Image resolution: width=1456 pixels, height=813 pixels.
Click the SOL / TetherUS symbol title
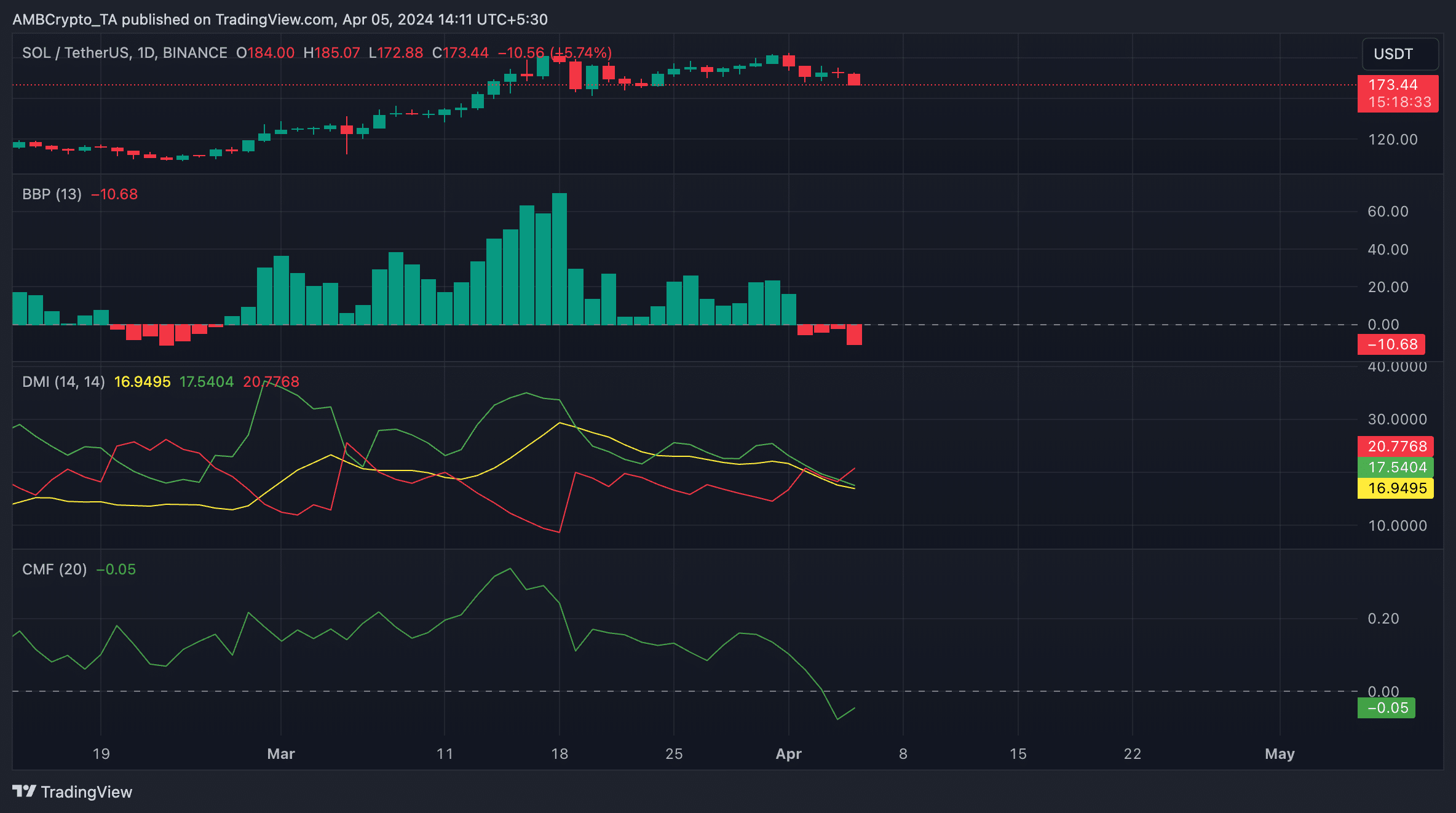click(x=125, y=53)
